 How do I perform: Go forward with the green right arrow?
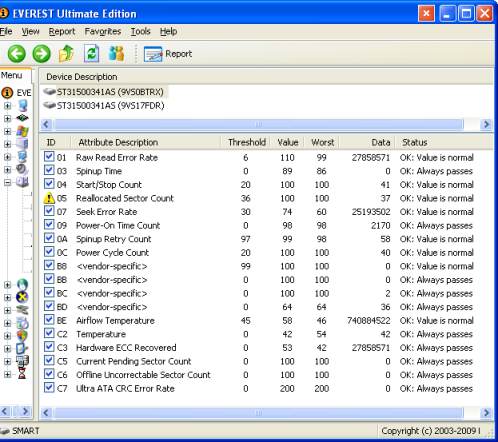coord(42,54)
